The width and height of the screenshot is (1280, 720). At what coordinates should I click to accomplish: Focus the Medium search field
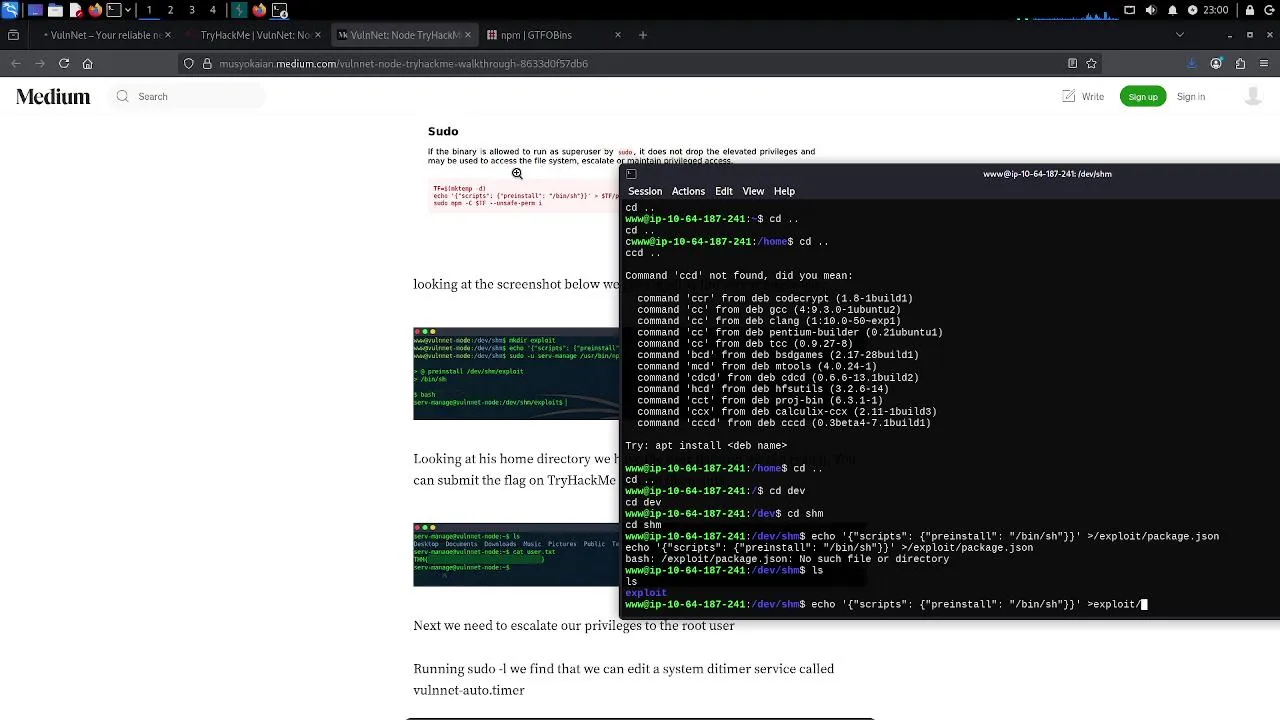coord(187,96)
